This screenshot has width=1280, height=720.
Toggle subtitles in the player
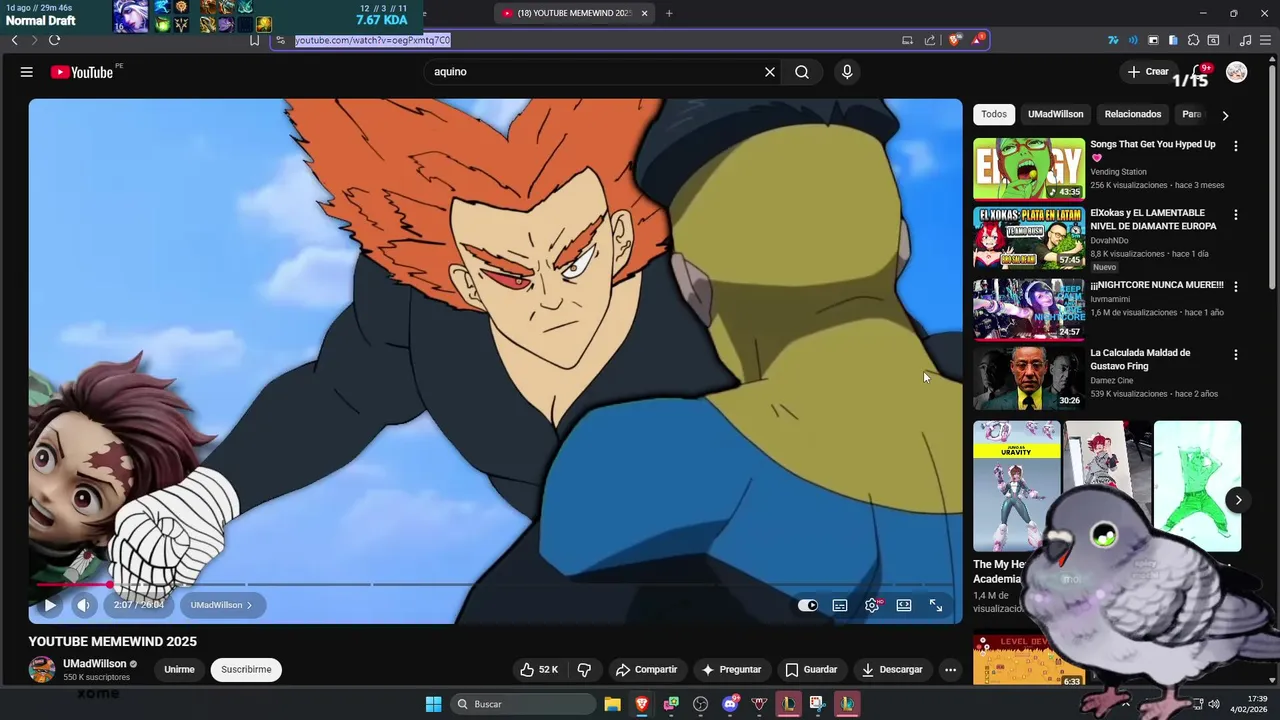pos(840,605)
